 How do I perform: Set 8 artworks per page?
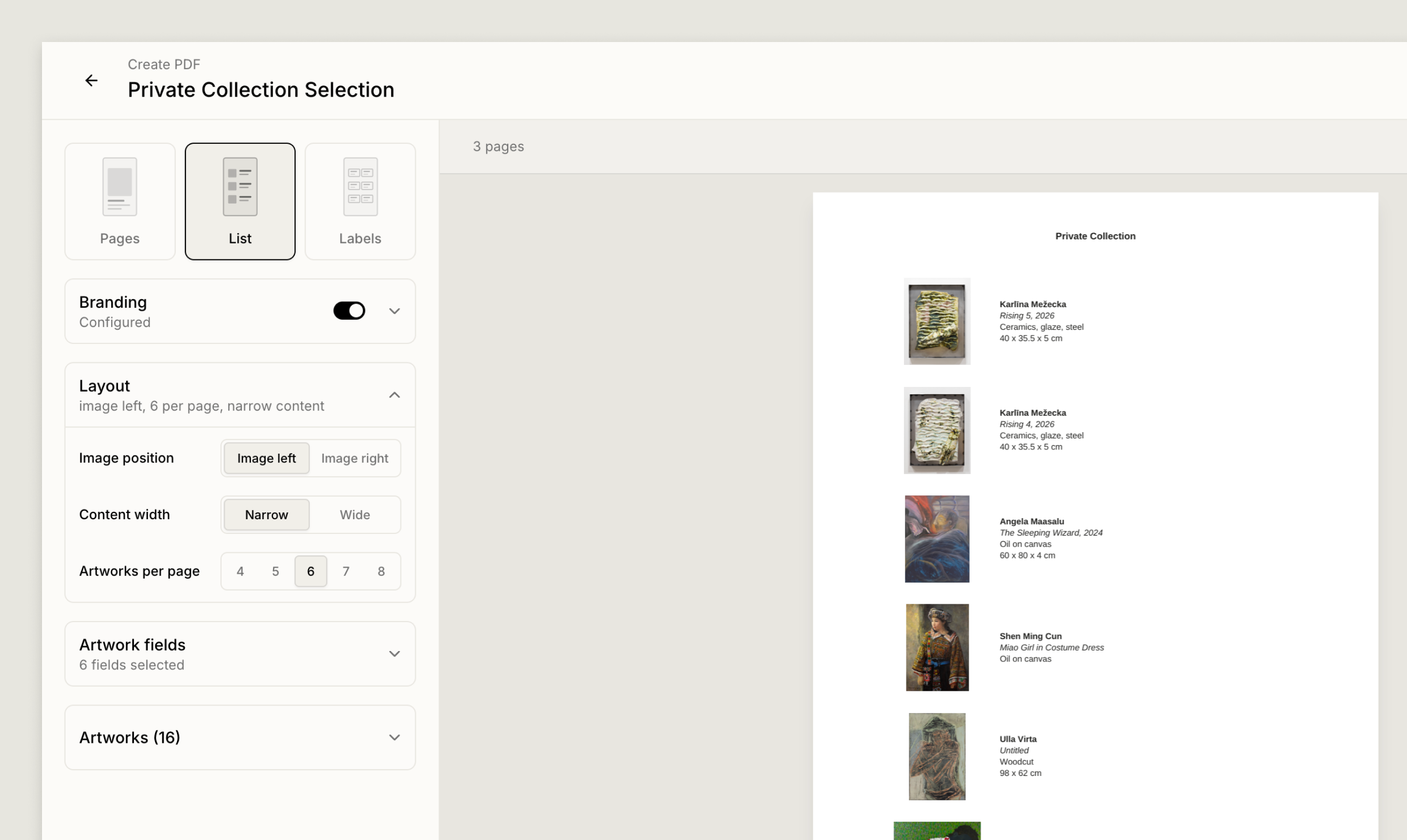click(382, 571)
